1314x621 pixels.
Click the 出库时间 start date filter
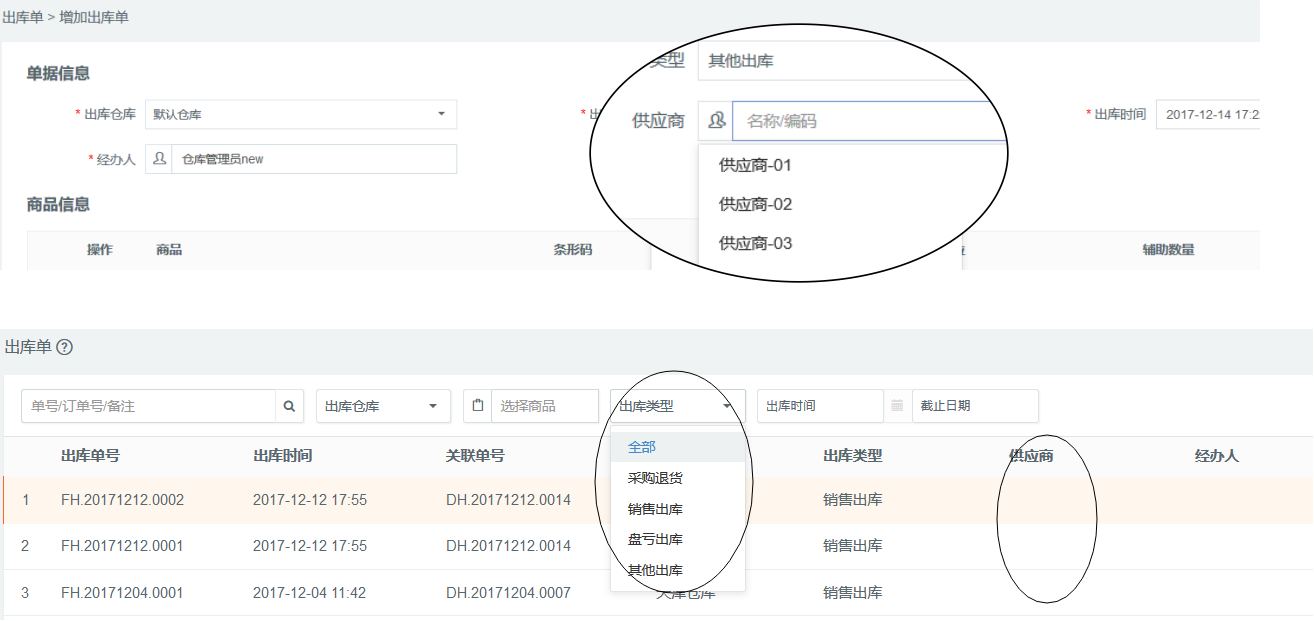click(x=820, y=406)
